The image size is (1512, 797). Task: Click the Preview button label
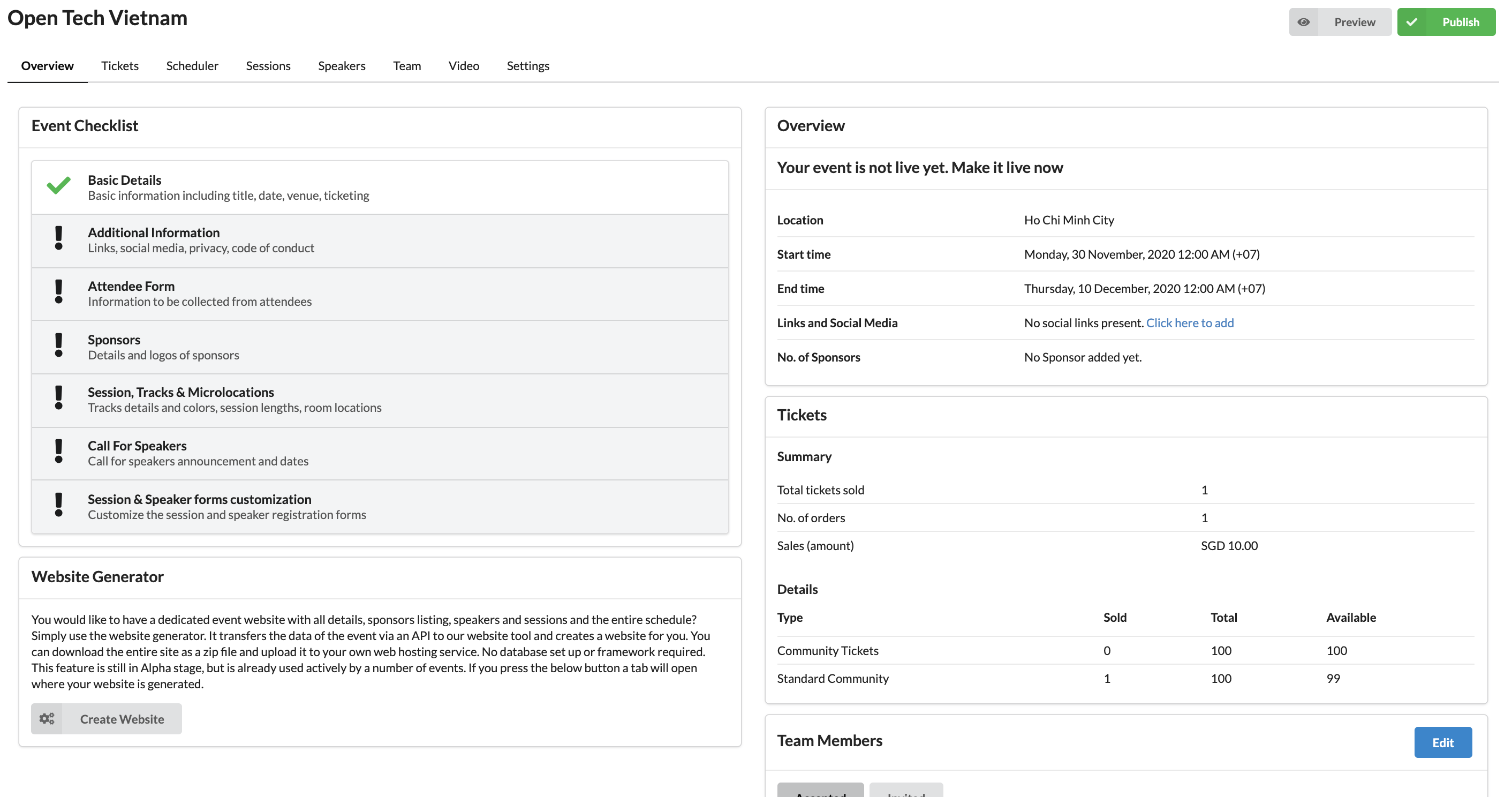[1354, 22]
